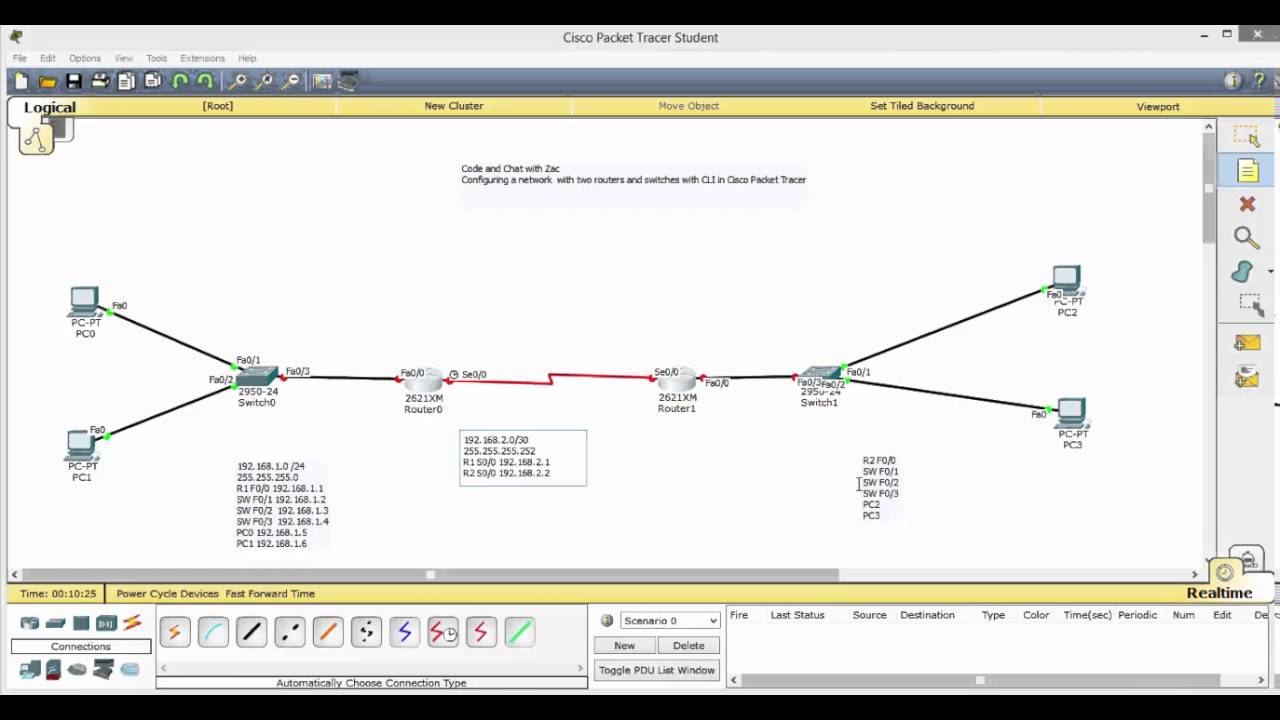Zoom in with the plus magnifier
The image size is (1280, 720).
[238, 81]
